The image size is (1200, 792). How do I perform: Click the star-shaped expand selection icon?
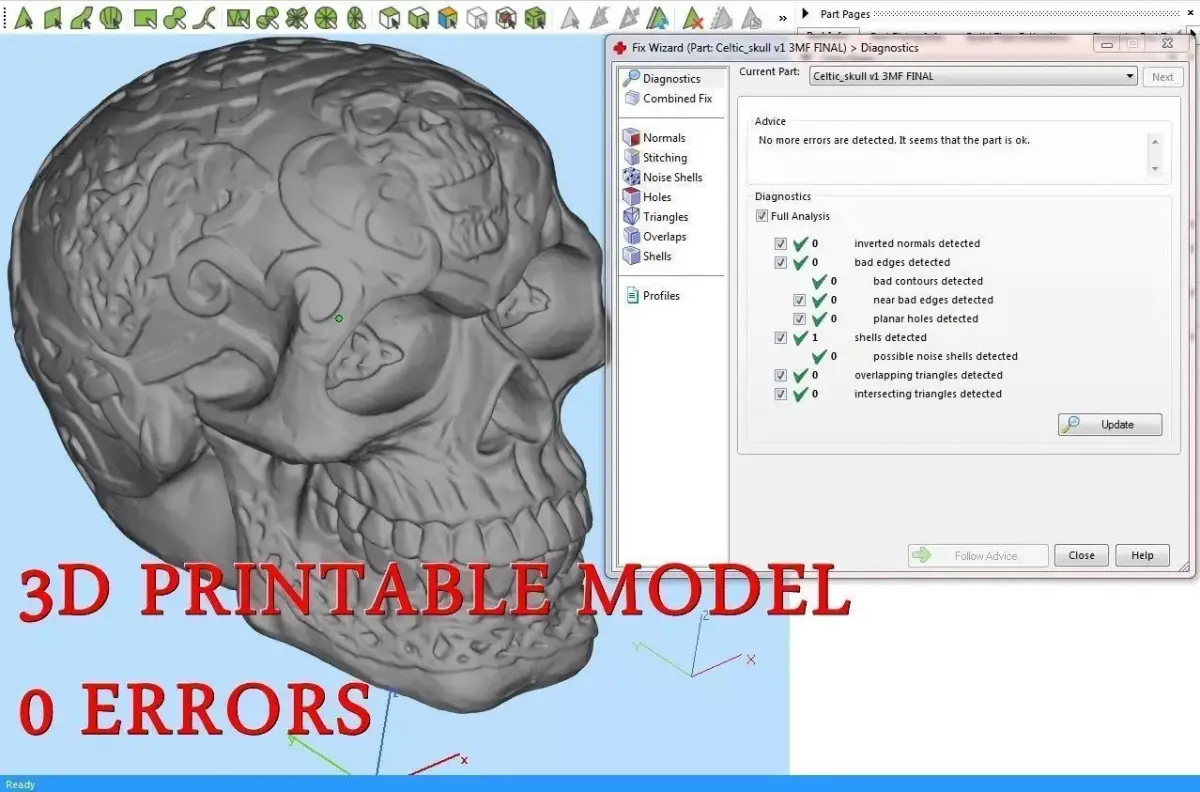(297, 17)
